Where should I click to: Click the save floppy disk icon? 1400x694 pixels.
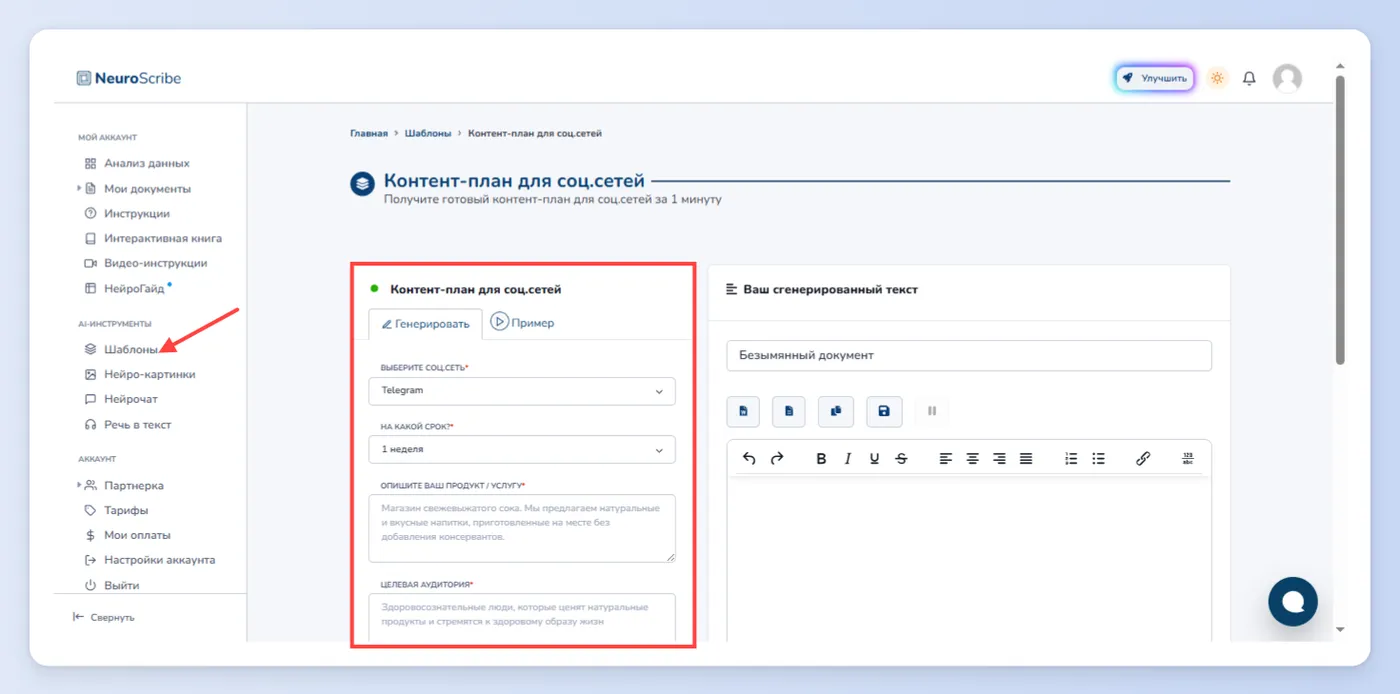[884, 411]
